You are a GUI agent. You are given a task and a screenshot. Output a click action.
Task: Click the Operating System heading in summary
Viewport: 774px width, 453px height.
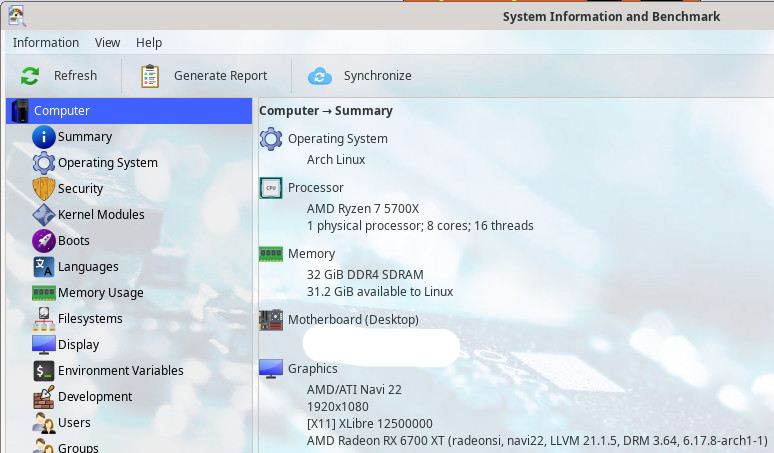pyautogui.click(x=338, y=139)
